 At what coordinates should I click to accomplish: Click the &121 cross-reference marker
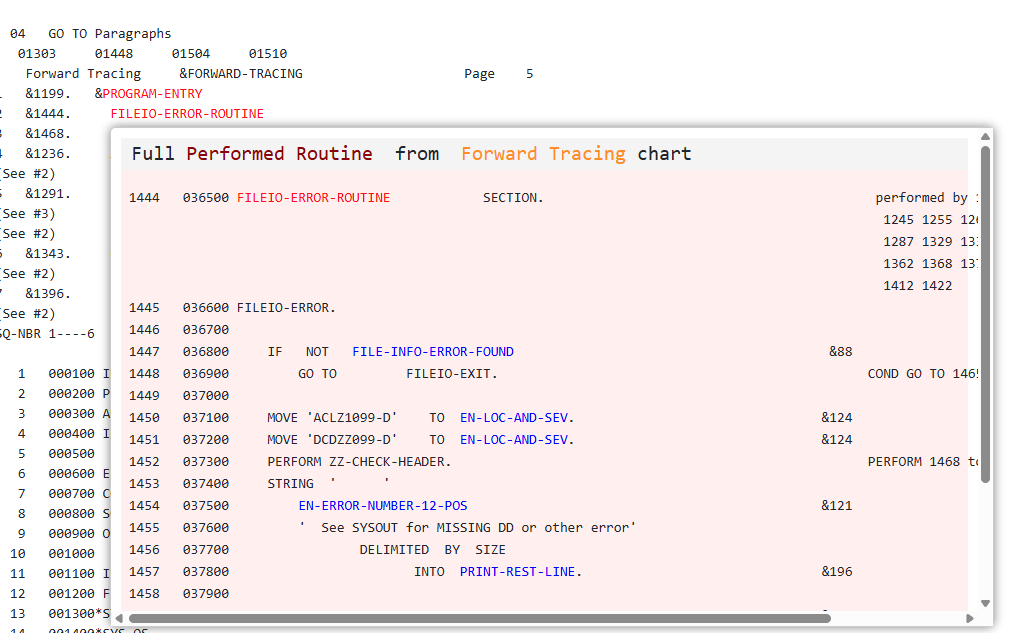(x=837, y=506)
